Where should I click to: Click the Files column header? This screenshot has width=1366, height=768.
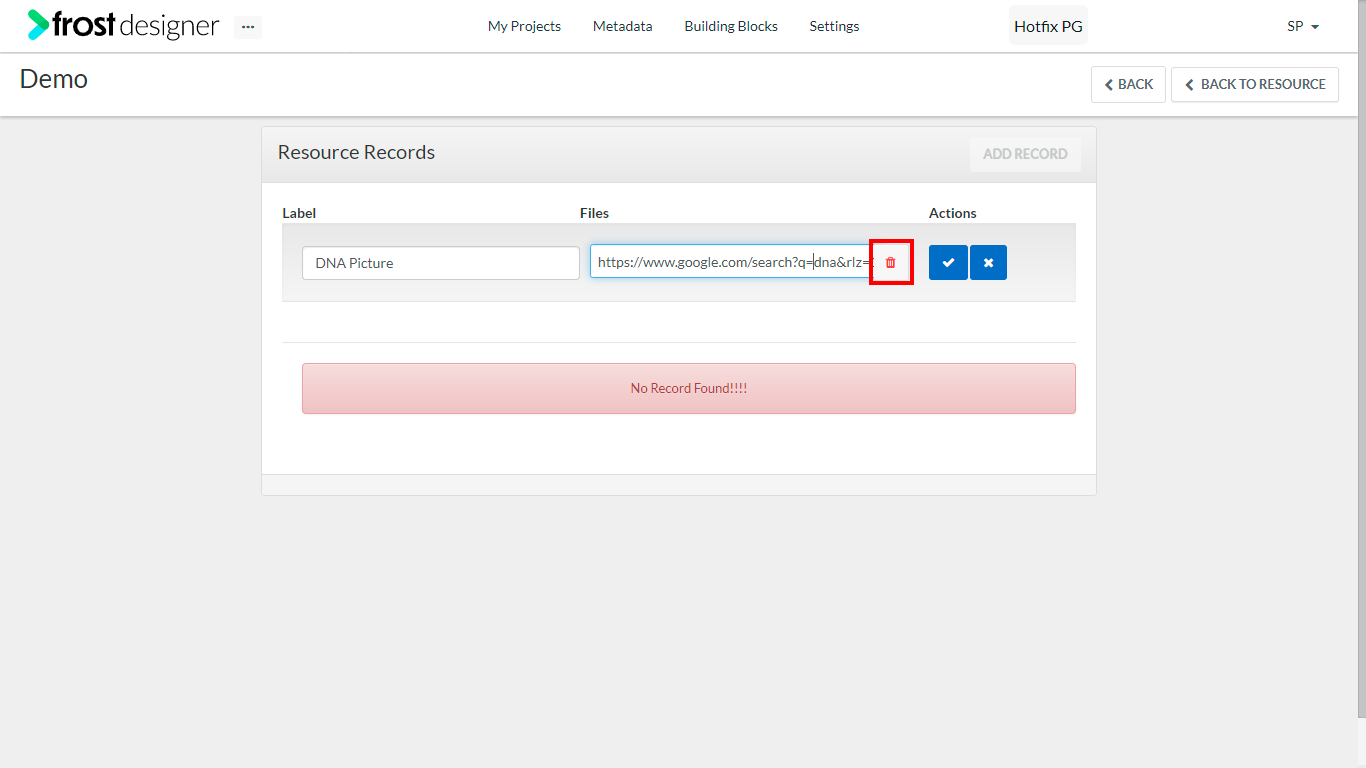click(x=594, y=213)
